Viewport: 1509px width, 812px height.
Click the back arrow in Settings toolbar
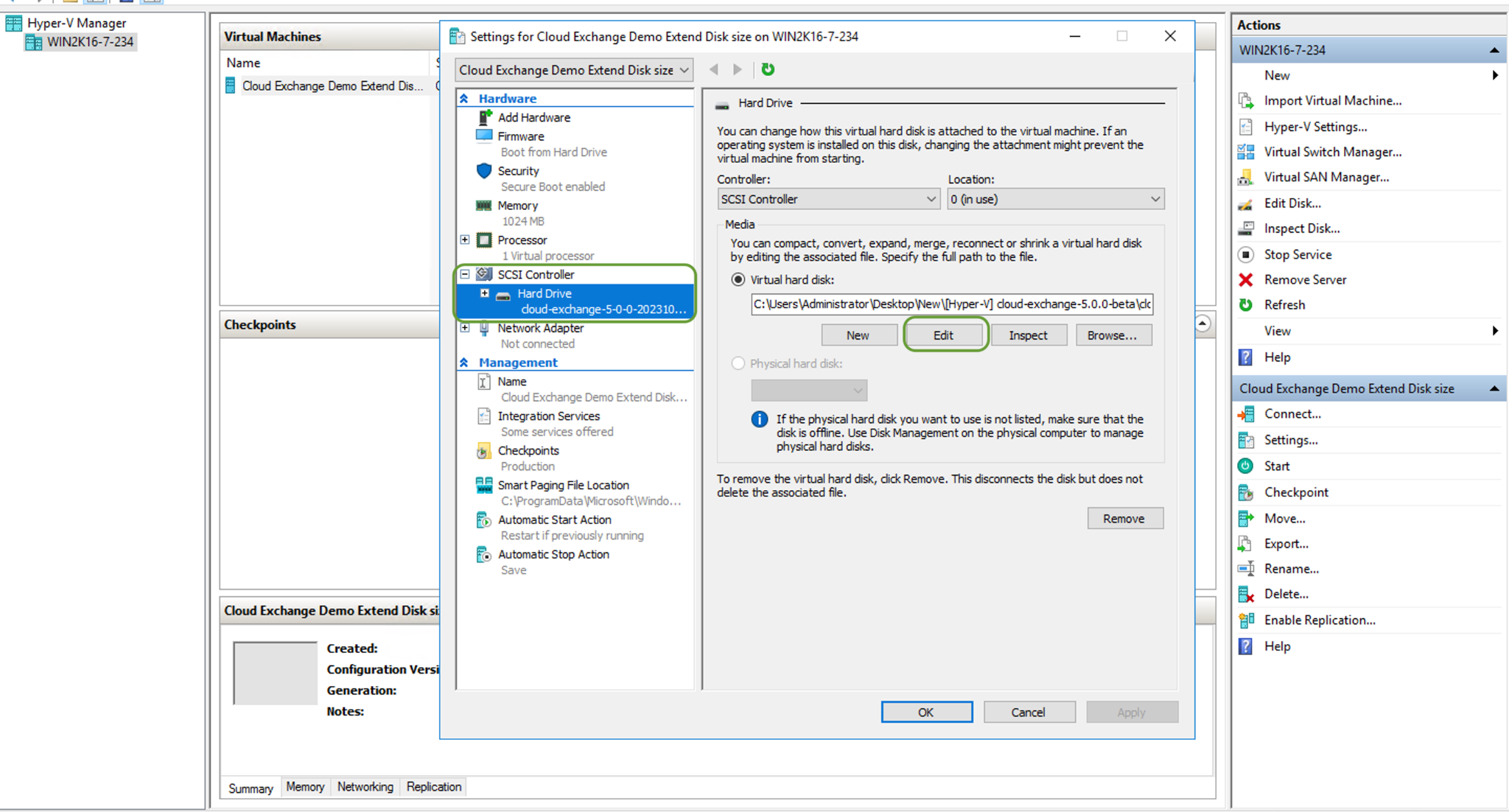713,69
